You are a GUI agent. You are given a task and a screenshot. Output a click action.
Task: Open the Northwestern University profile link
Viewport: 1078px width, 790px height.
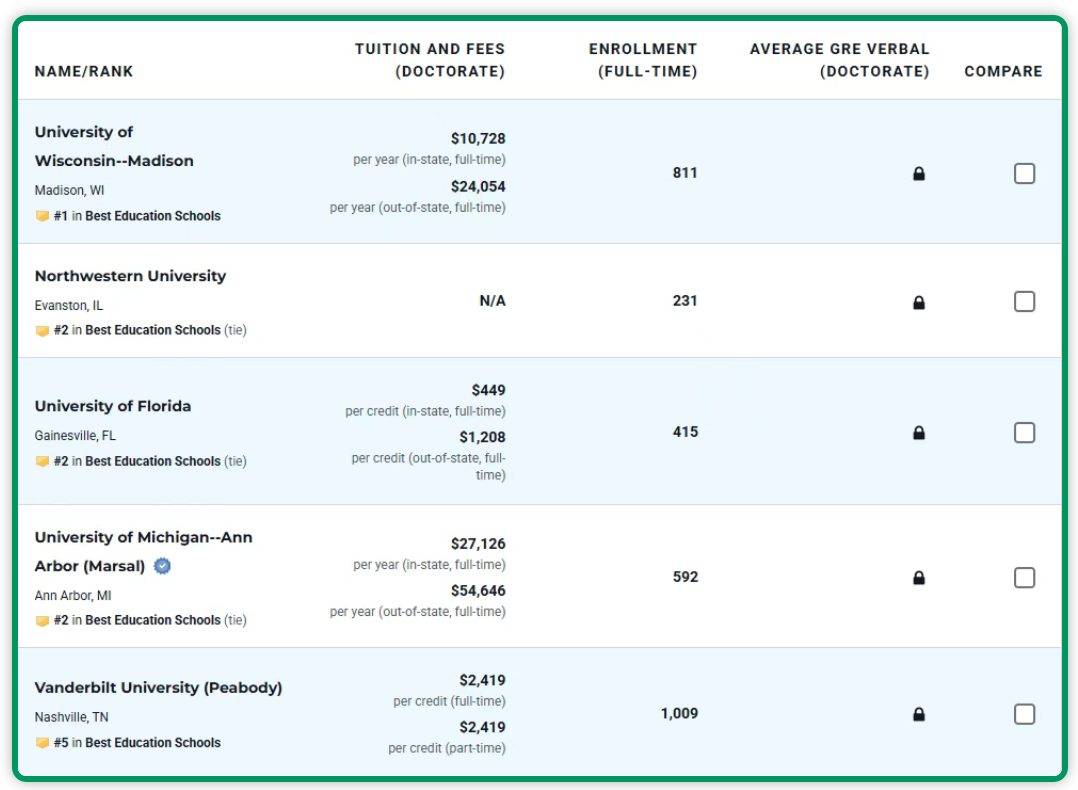click(x=130, y=276)
